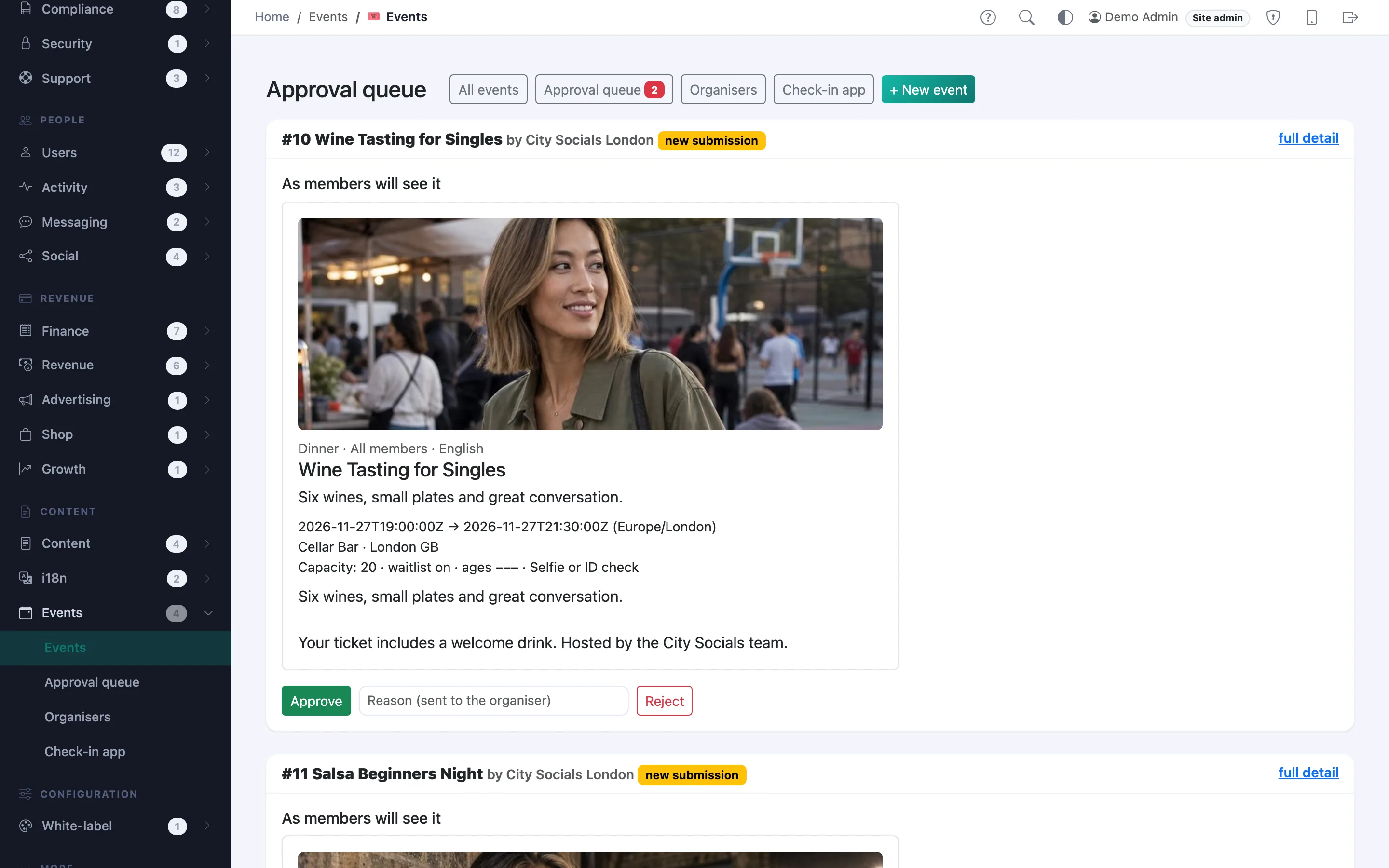Screen dimensions: 1389x868
Task: Expand the White-label section chevron
Action: click(x=207, y=826)
